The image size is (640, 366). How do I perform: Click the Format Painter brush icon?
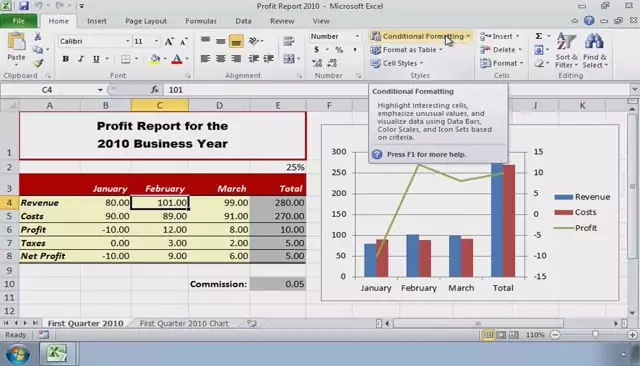[x=38, y=63]
